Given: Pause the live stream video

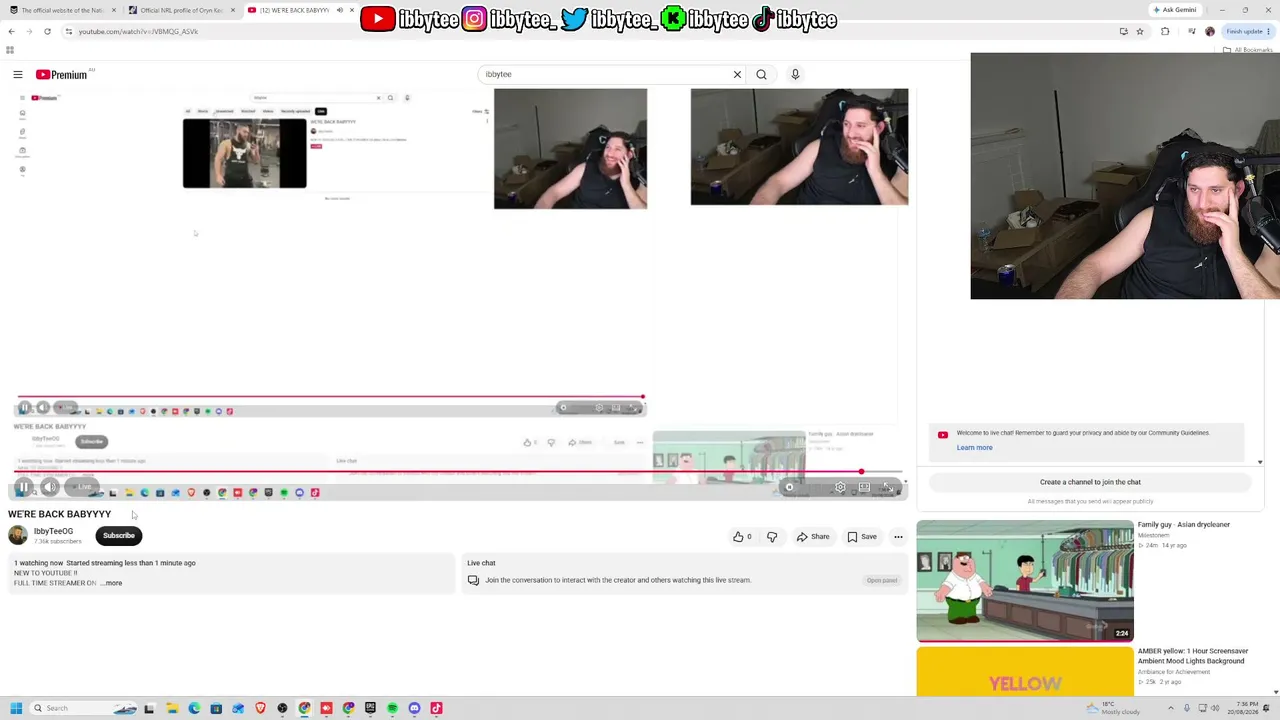Looking at the screenshot, I should click(x=23, y=488).
